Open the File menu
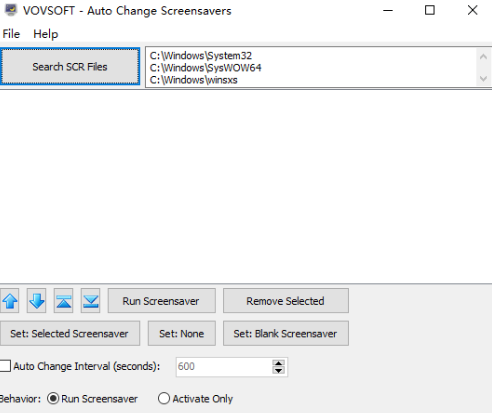Viewport: 492px width, 413px height. pyautogui.click(x=11, y=34)
